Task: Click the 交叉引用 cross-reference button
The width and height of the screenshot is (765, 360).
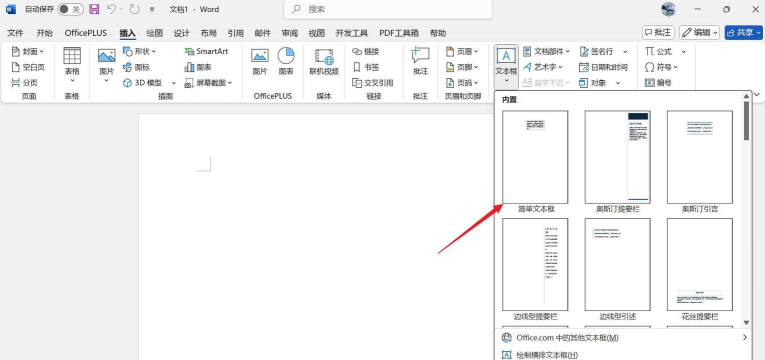Action: 373,83
